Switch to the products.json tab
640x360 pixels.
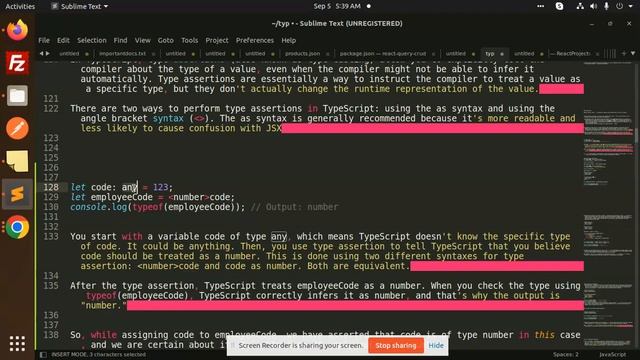point(302,53)
